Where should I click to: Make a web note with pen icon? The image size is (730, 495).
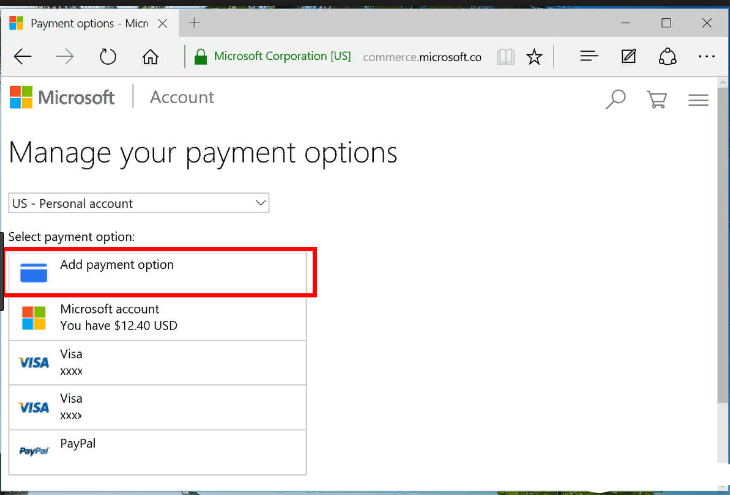point(629,57)
